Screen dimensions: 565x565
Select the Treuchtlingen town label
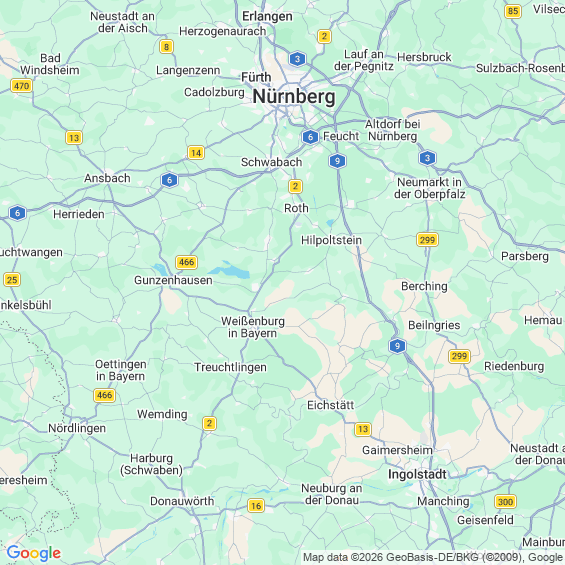[x=231, y=367]
